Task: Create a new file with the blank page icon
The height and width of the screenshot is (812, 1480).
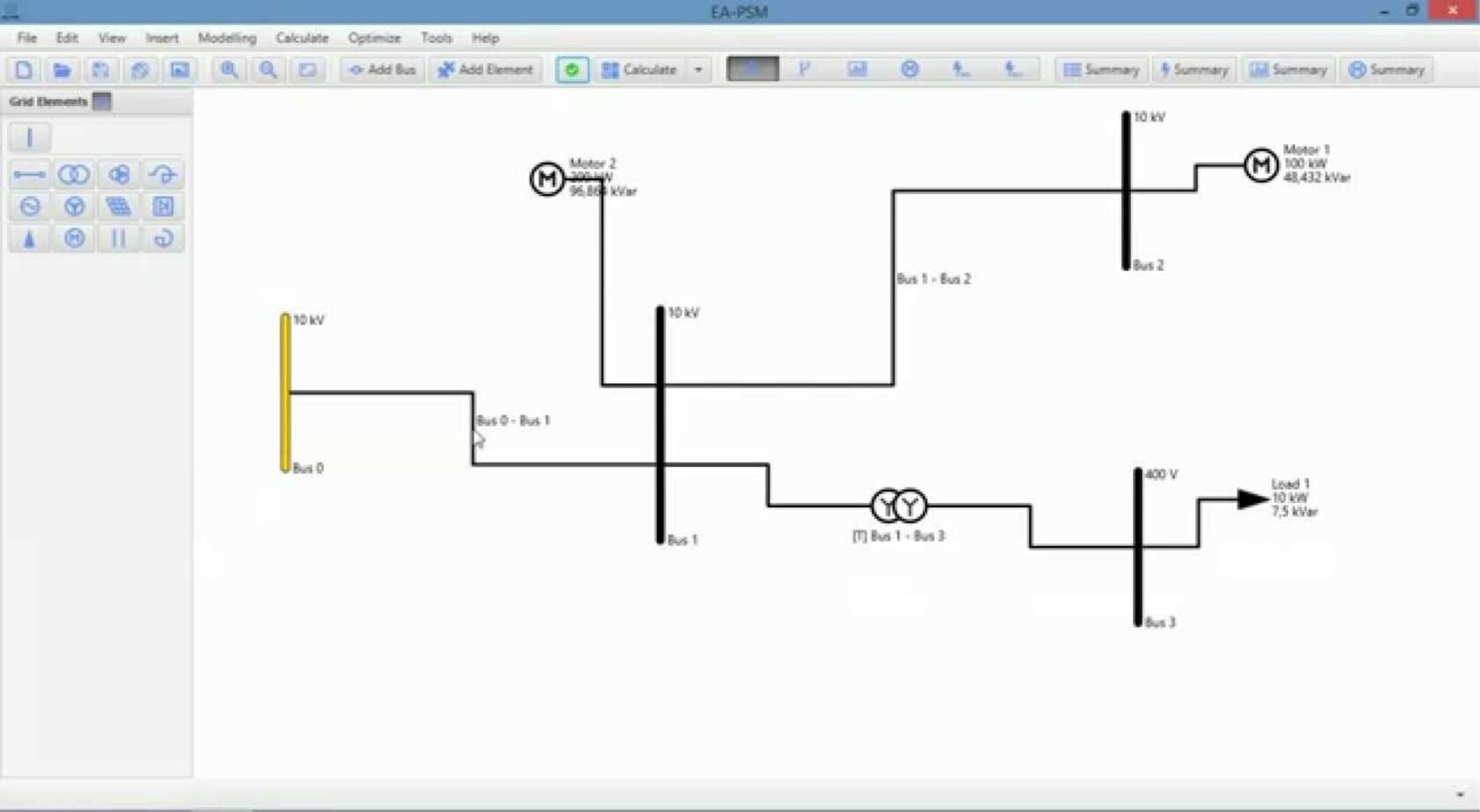Action: point(24,70)
